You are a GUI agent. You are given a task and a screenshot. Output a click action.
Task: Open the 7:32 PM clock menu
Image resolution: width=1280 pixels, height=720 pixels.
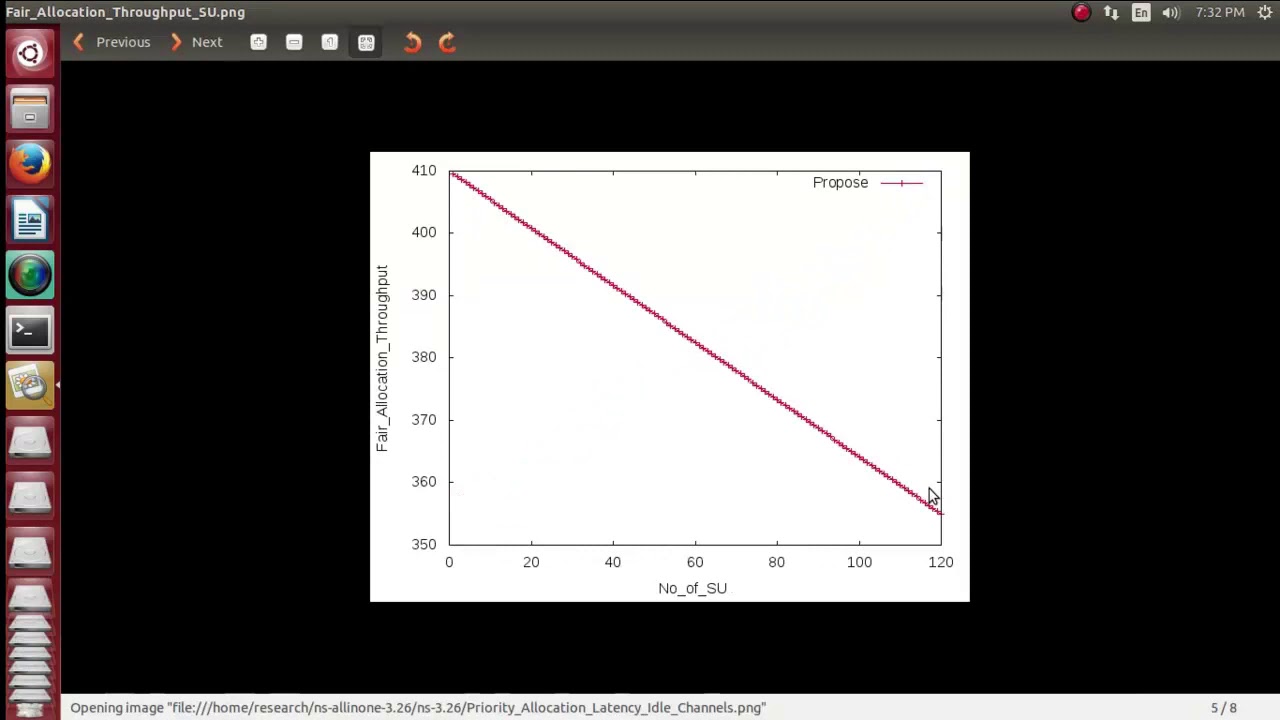(1220, 12)
